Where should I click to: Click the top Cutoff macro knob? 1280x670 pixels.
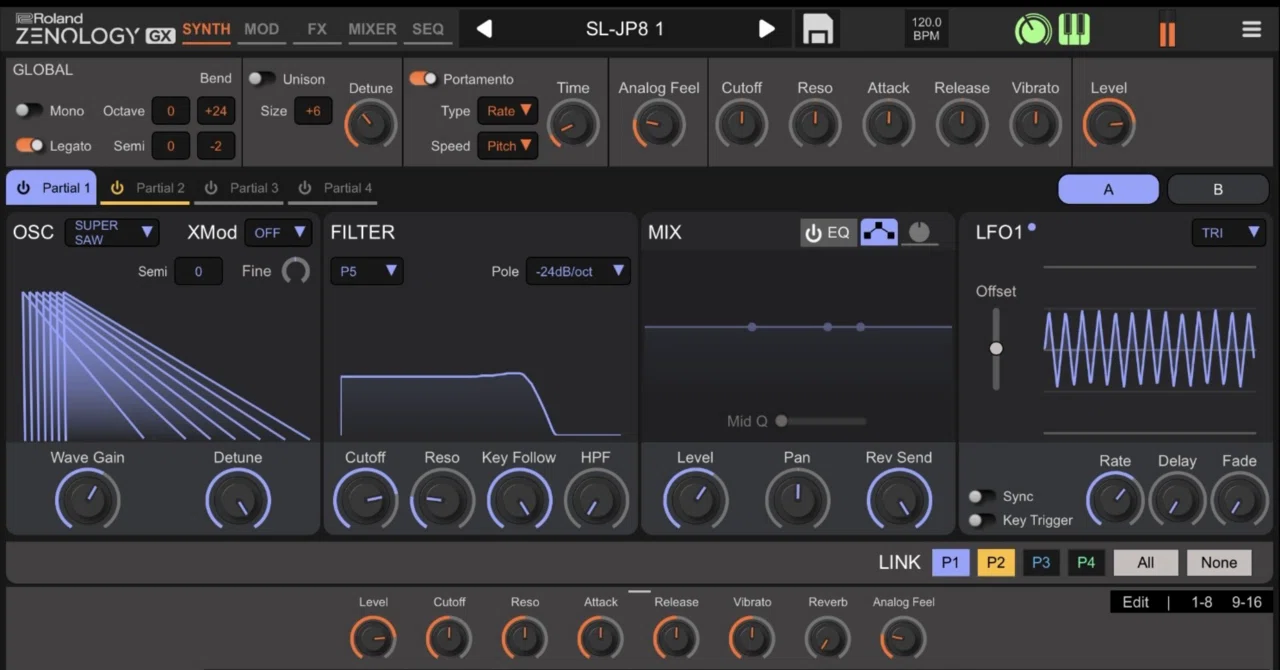point(741,124)
